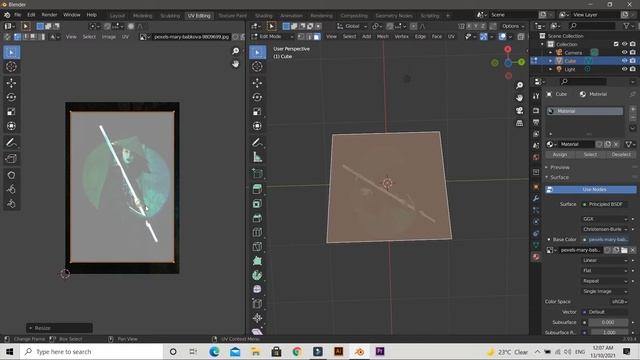Click the Type here to search box
Image resolution: width=640 pixels, height=360 pixels.
[92, 352]
